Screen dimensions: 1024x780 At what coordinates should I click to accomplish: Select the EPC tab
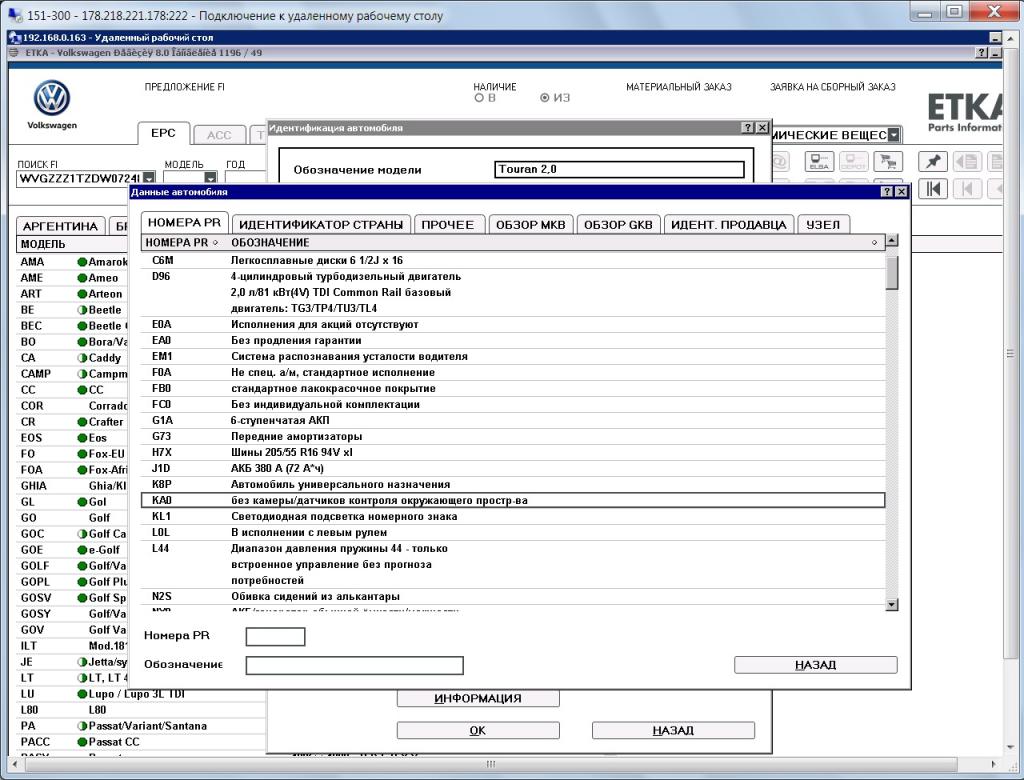click(x=163, y=133)
